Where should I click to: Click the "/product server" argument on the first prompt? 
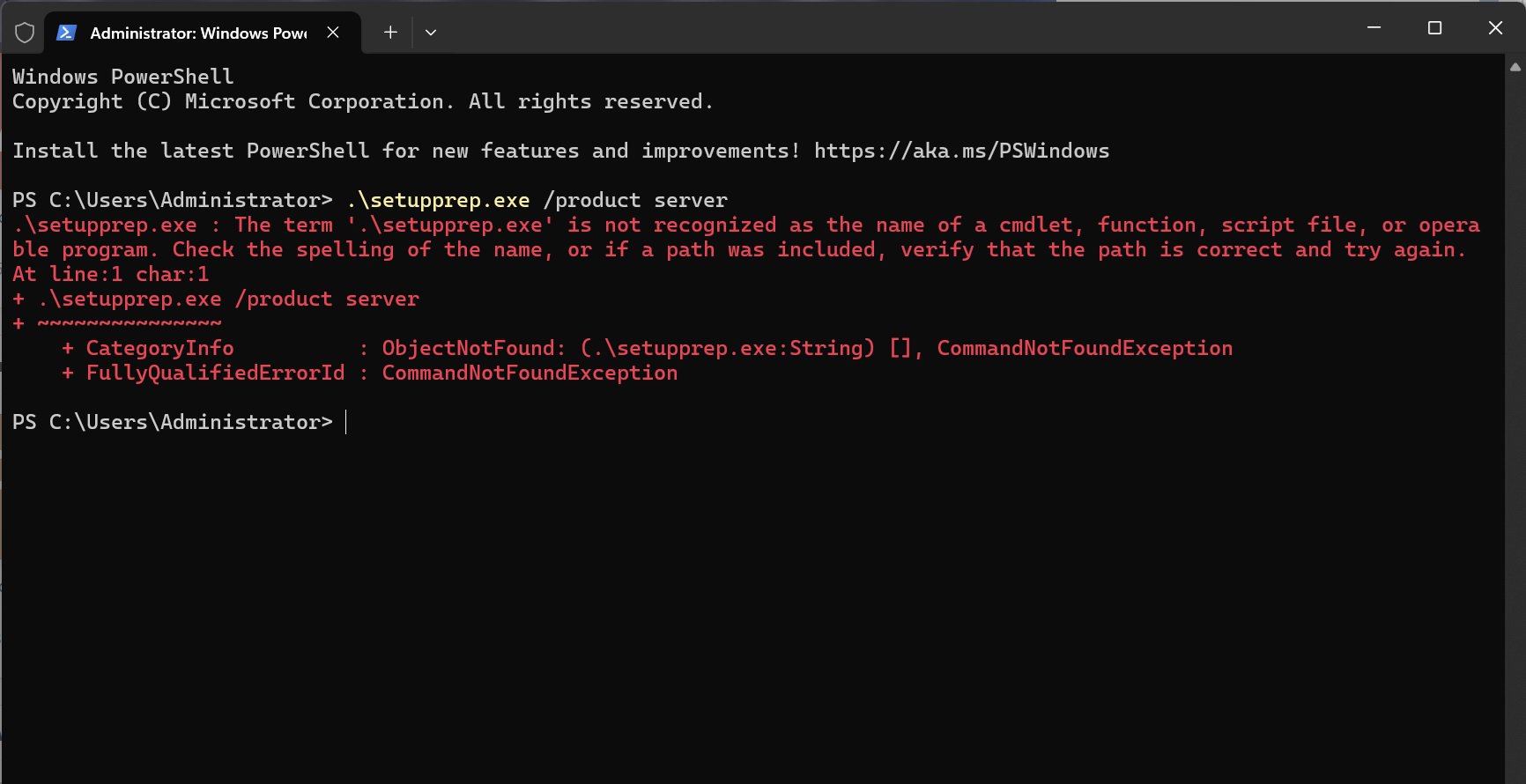pyautogui.click(x=635, y=200)
